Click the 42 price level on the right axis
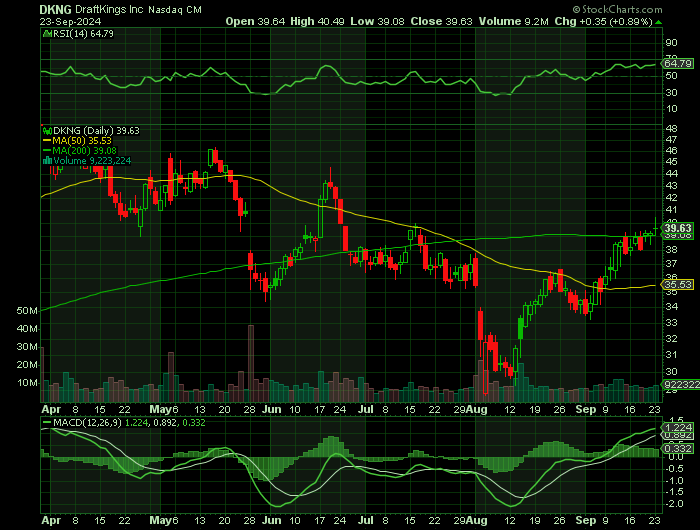 pos(671,198)
